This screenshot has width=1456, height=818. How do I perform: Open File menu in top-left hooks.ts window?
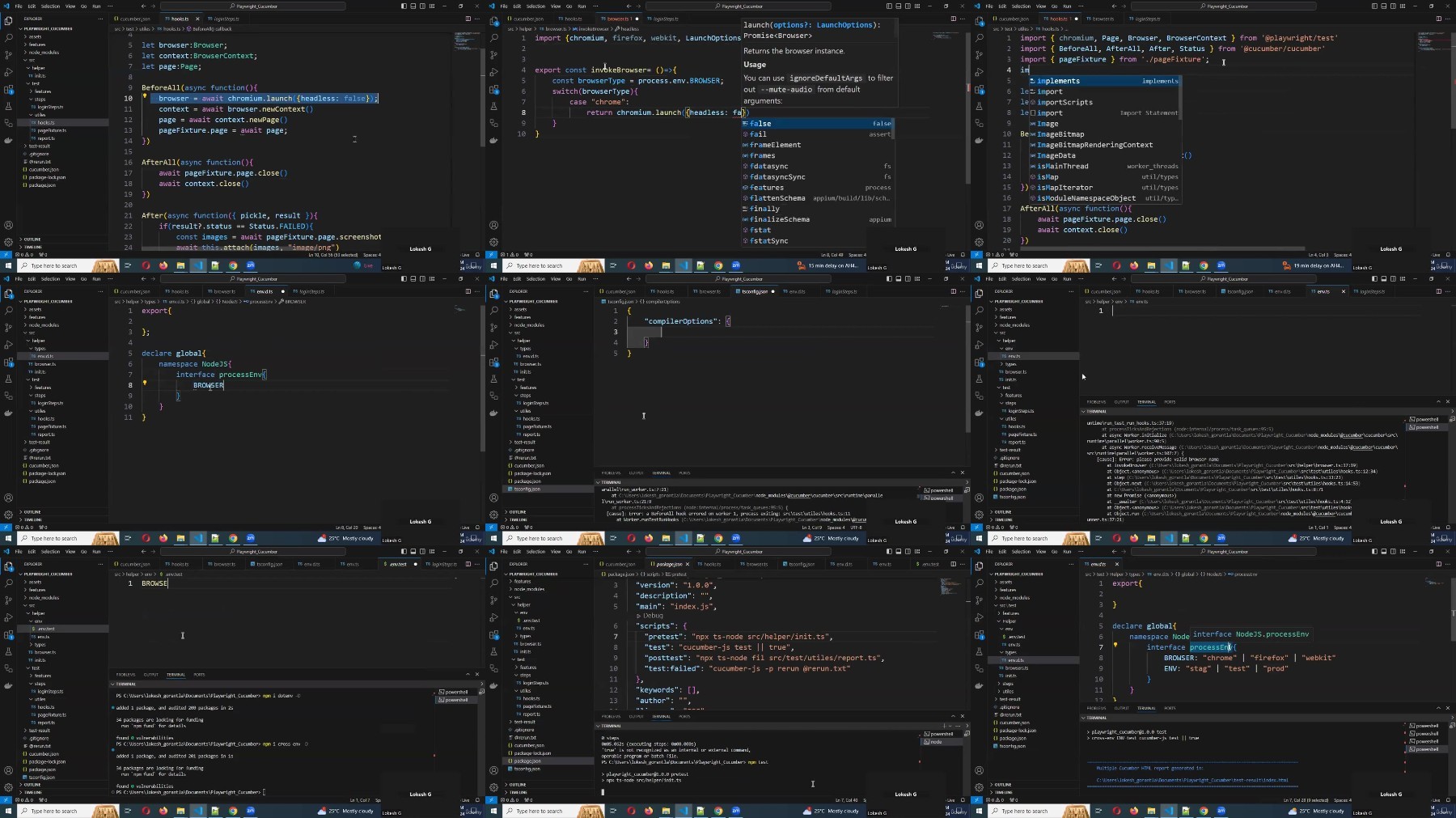tap(18, 6)
